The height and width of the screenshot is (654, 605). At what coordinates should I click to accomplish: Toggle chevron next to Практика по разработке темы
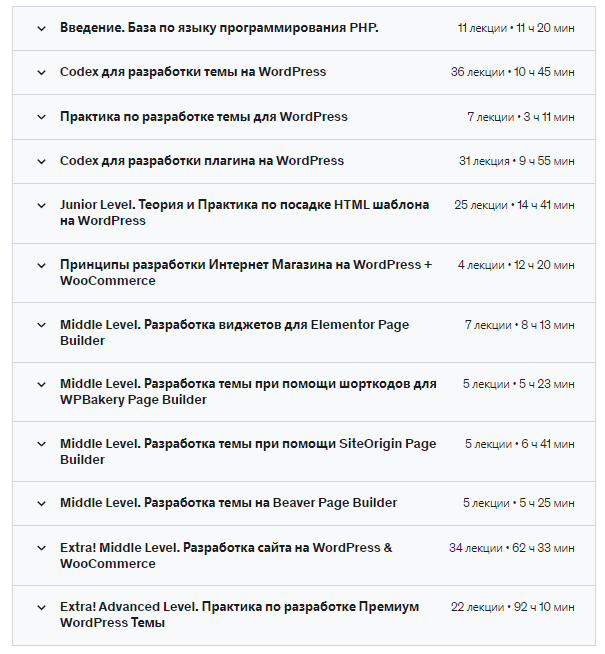click(x=41, y=117)
